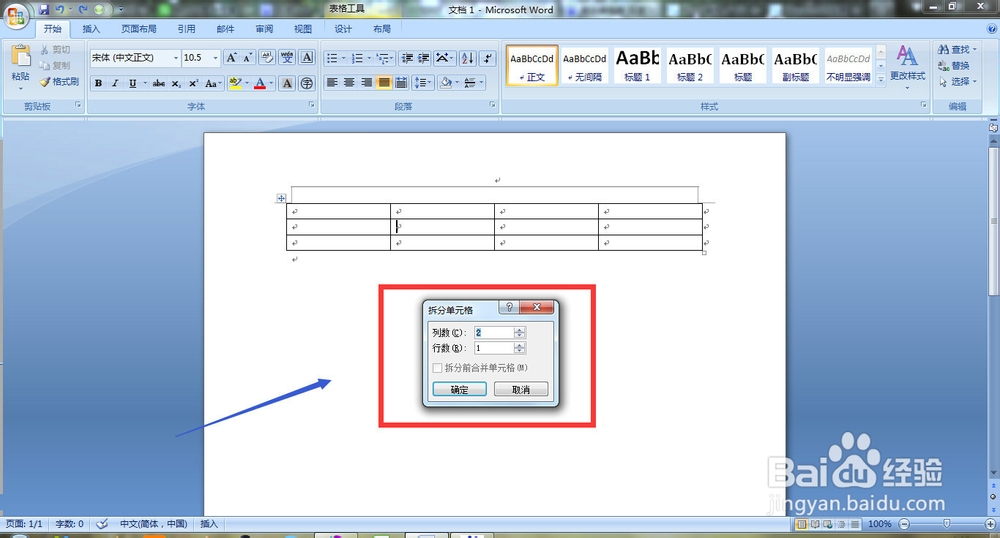Screen dimensions: 1000x538
Task: Switch to the 设计 (Design) table tools tab
Action: click(x=343, y=29)
